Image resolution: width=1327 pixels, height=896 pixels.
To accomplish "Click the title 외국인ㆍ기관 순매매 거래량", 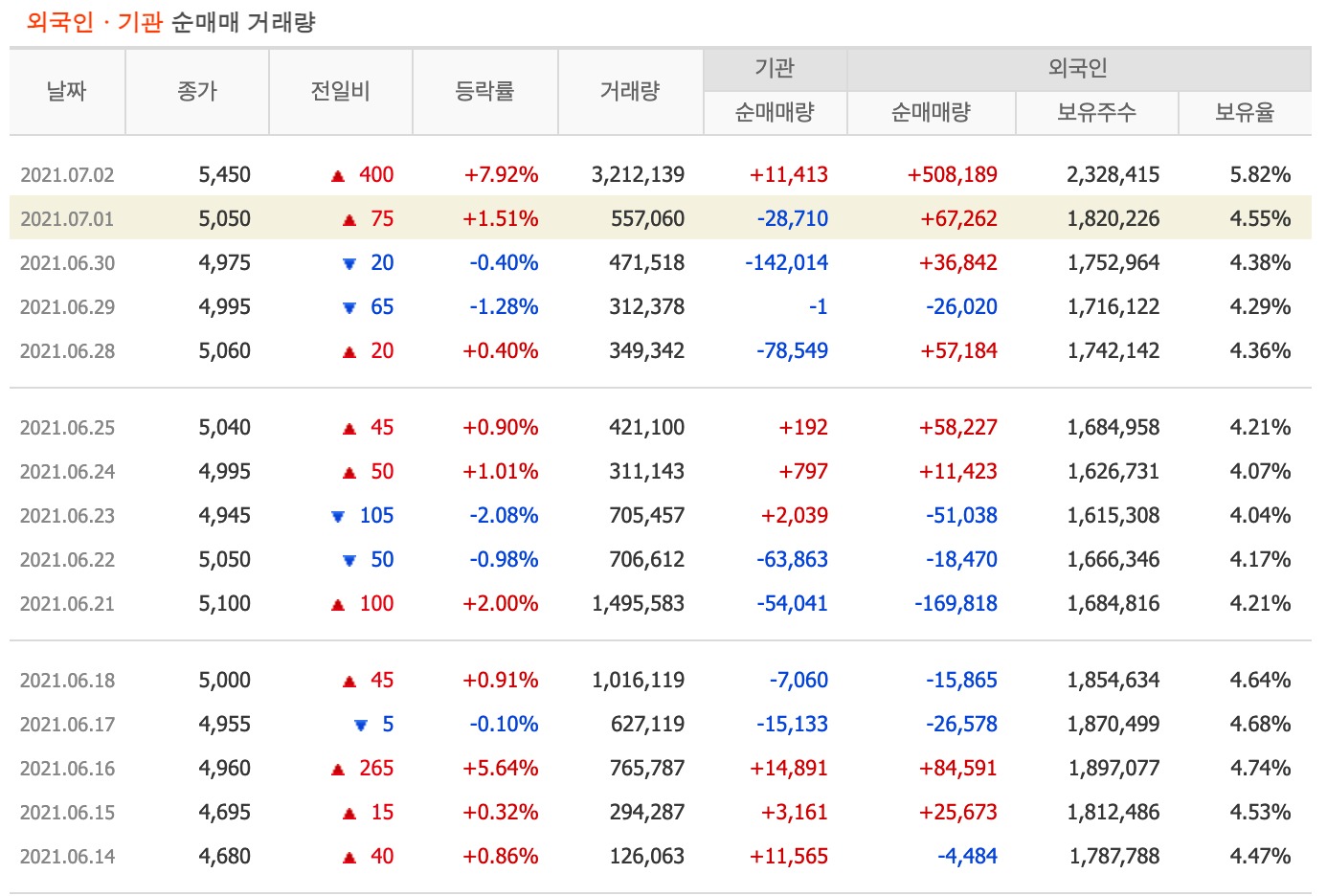I will pos(170,22).
